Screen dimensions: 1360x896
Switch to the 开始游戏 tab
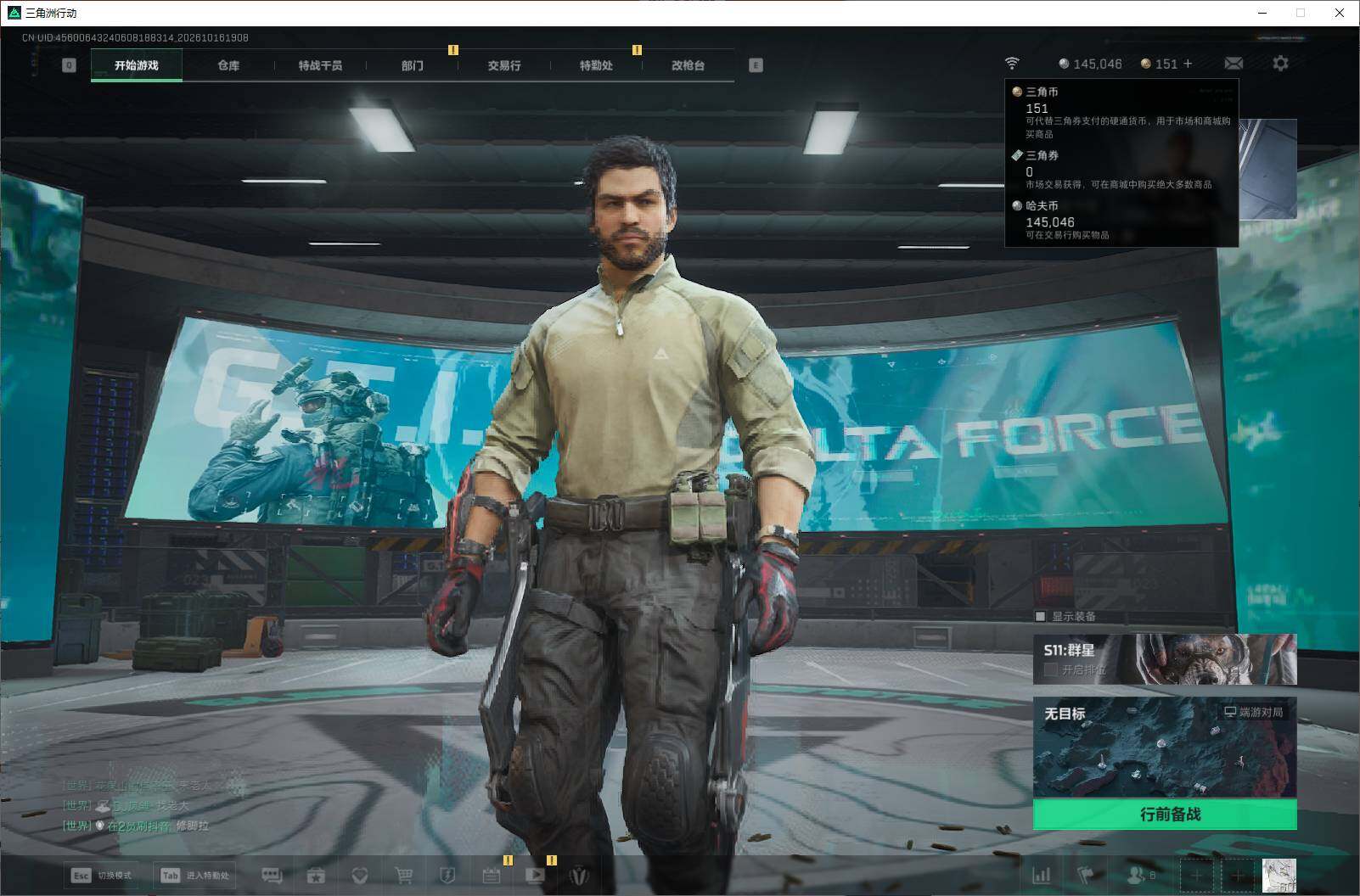point(137,65)
